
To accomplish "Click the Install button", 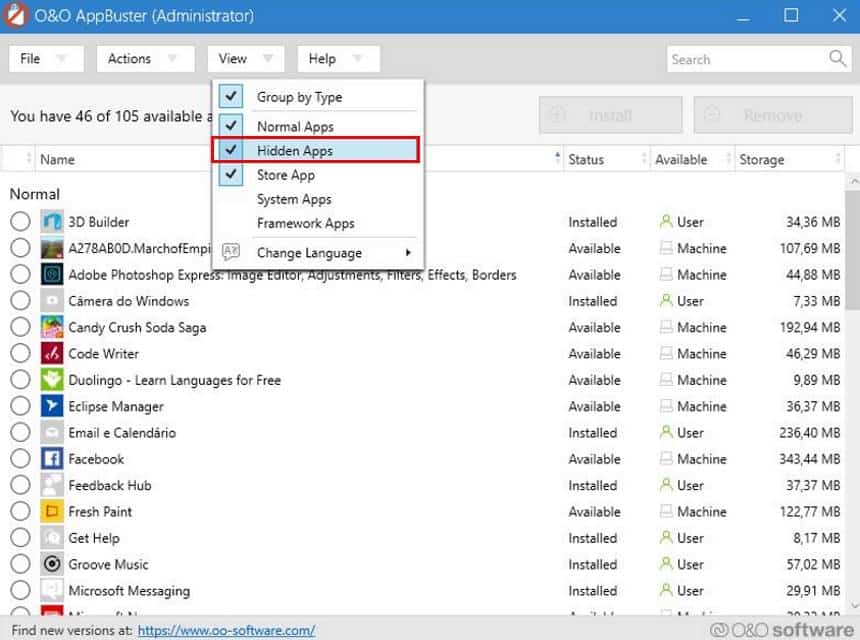I will click(x=610, y=115).
